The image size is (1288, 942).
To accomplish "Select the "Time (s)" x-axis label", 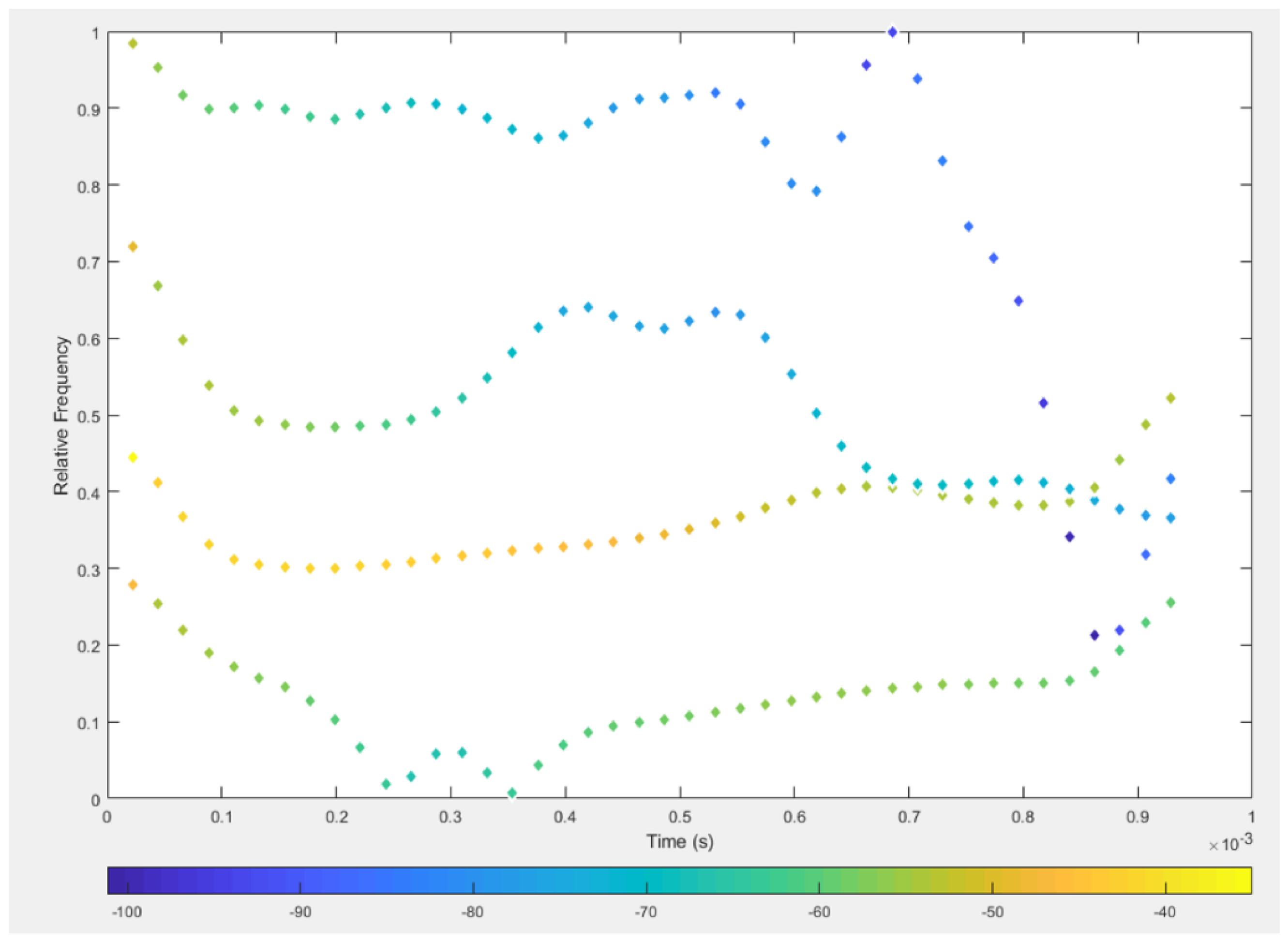I will [x=680, y=842].
